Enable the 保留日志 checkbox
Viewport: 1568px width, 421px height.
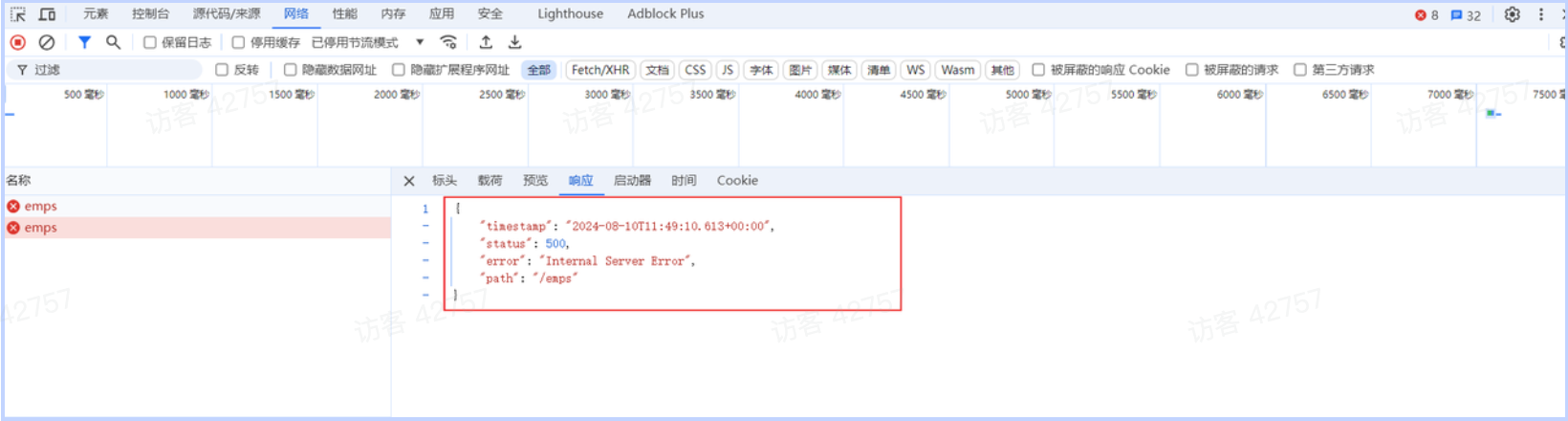[150, 42]
